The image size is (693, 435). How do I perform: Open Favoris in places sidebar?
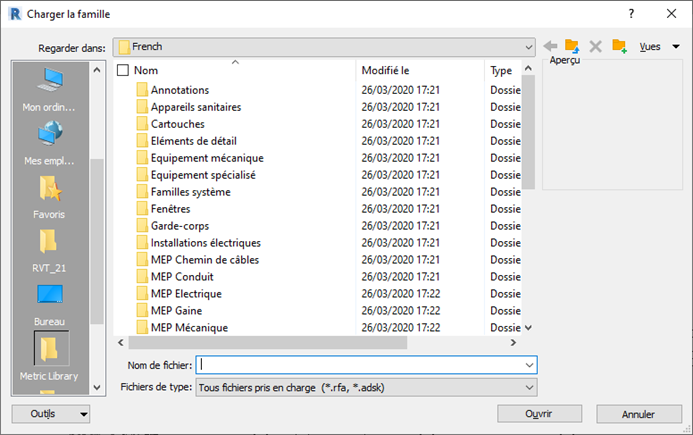(49, 197)
